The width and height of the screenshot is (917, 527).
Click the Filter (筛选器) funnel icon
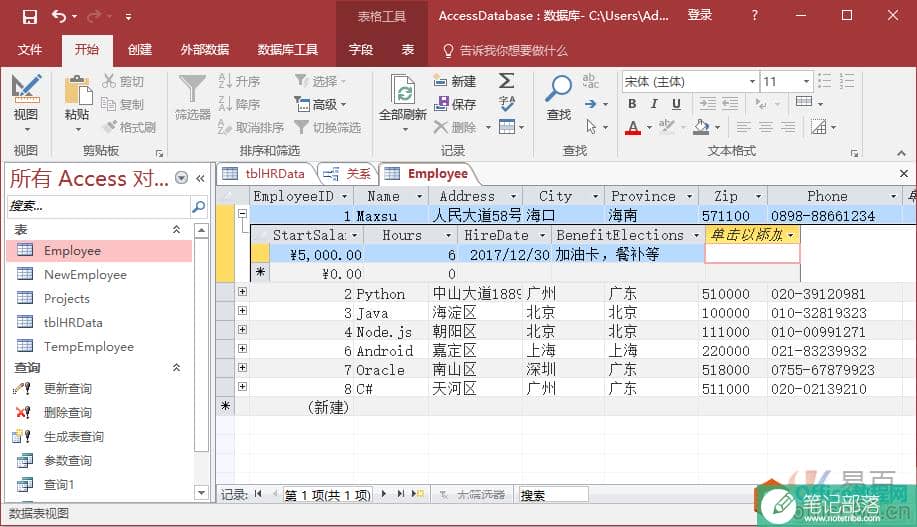[192, 89]
